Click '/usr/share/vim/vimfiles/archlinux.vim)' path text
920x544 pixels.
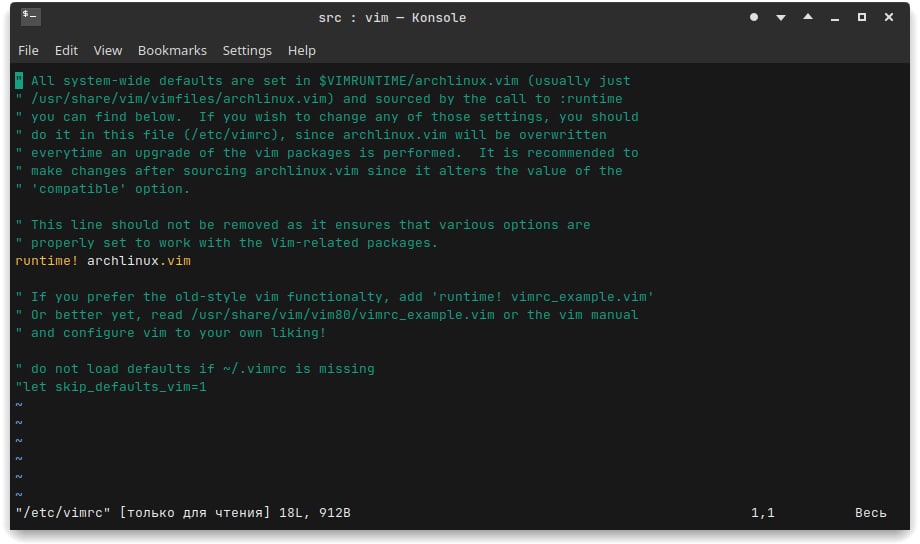click(182, 99)
